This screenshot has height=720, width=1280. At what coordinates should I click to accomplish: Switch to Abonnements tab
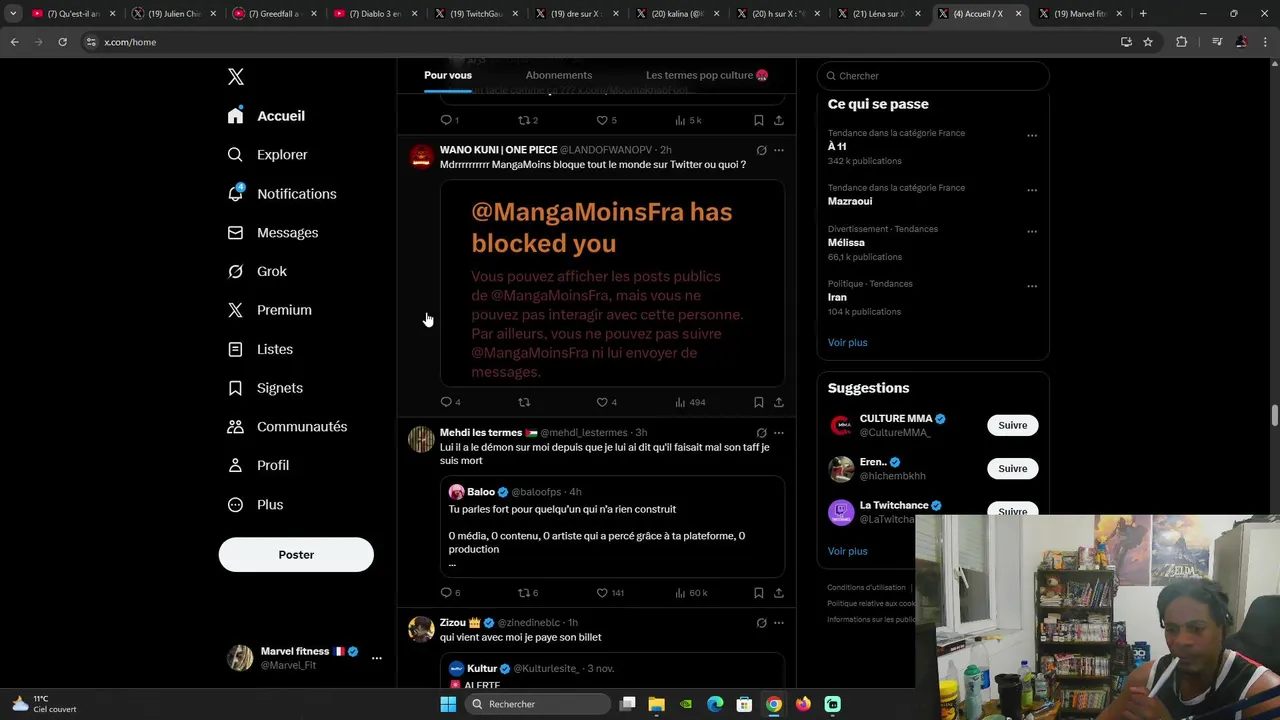click(559, 75)
